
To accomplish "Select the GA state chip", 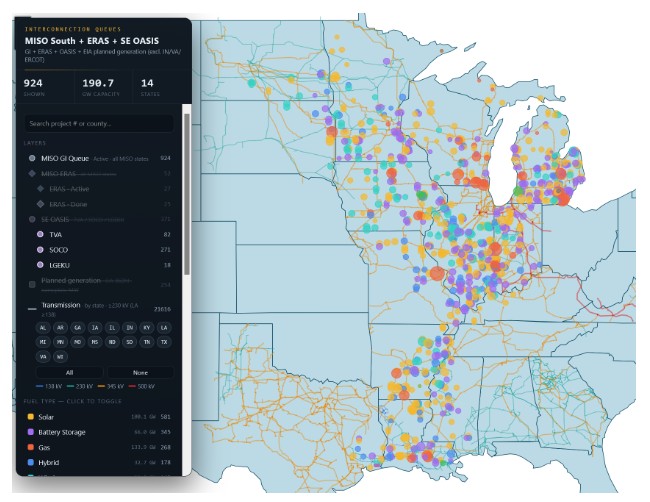I will coord(78,327).
